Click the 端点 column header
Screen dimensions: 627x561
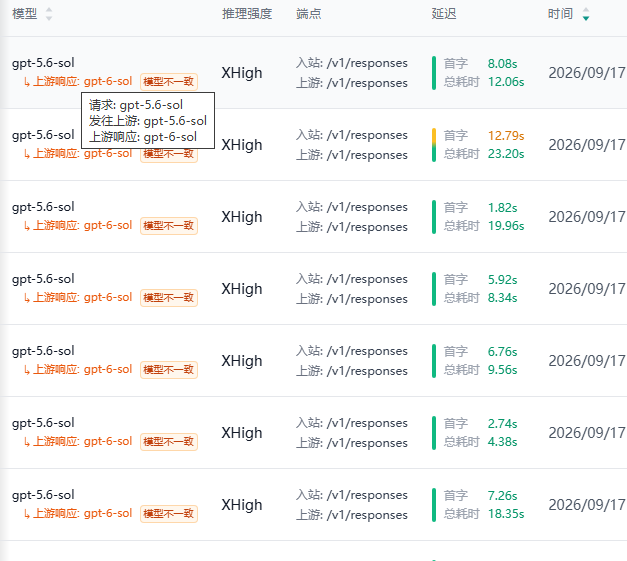308,14
